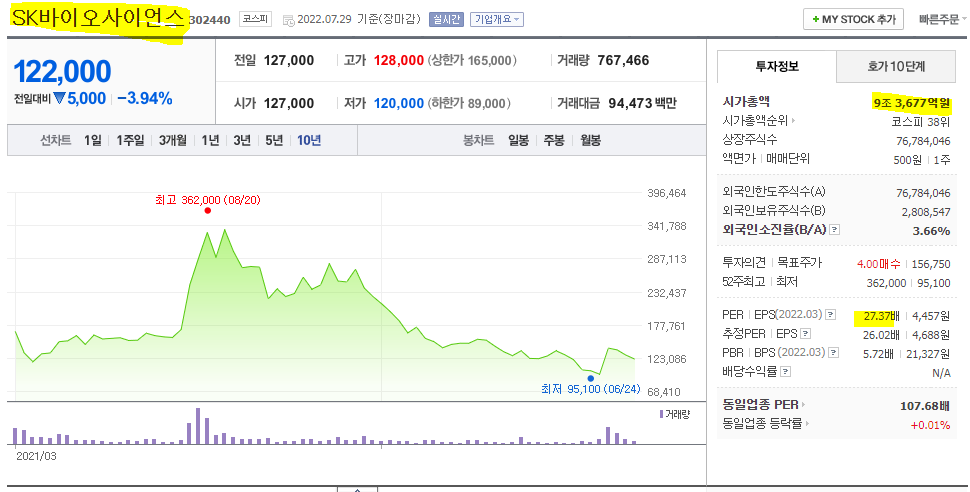The width and height of the screenshot is (970, 492).
Task: Click the 고가 value 128,000
Action: pyautogui.click(x=399, y=61)
